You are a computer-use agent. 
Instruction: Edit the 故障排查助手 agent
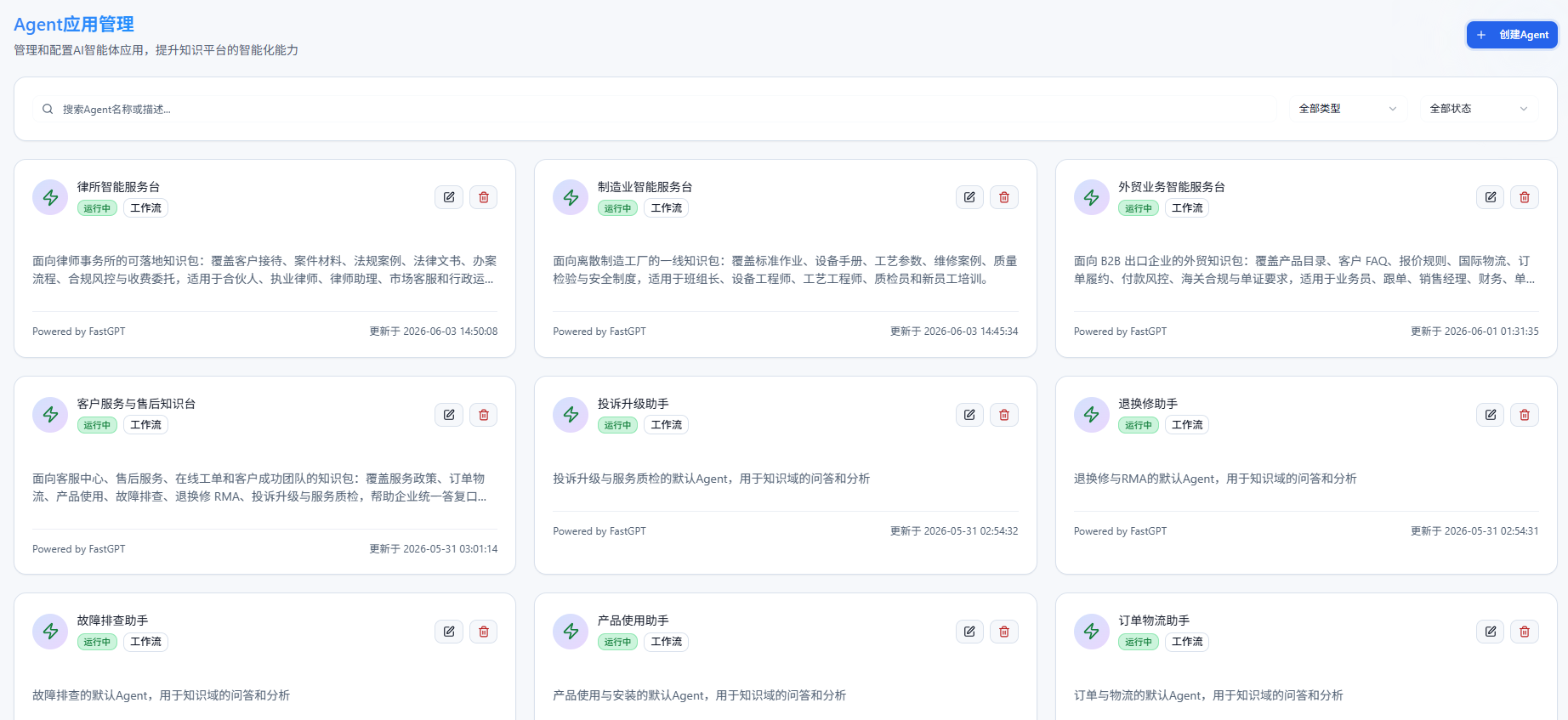pyautogui.click(x=449, y=632)
